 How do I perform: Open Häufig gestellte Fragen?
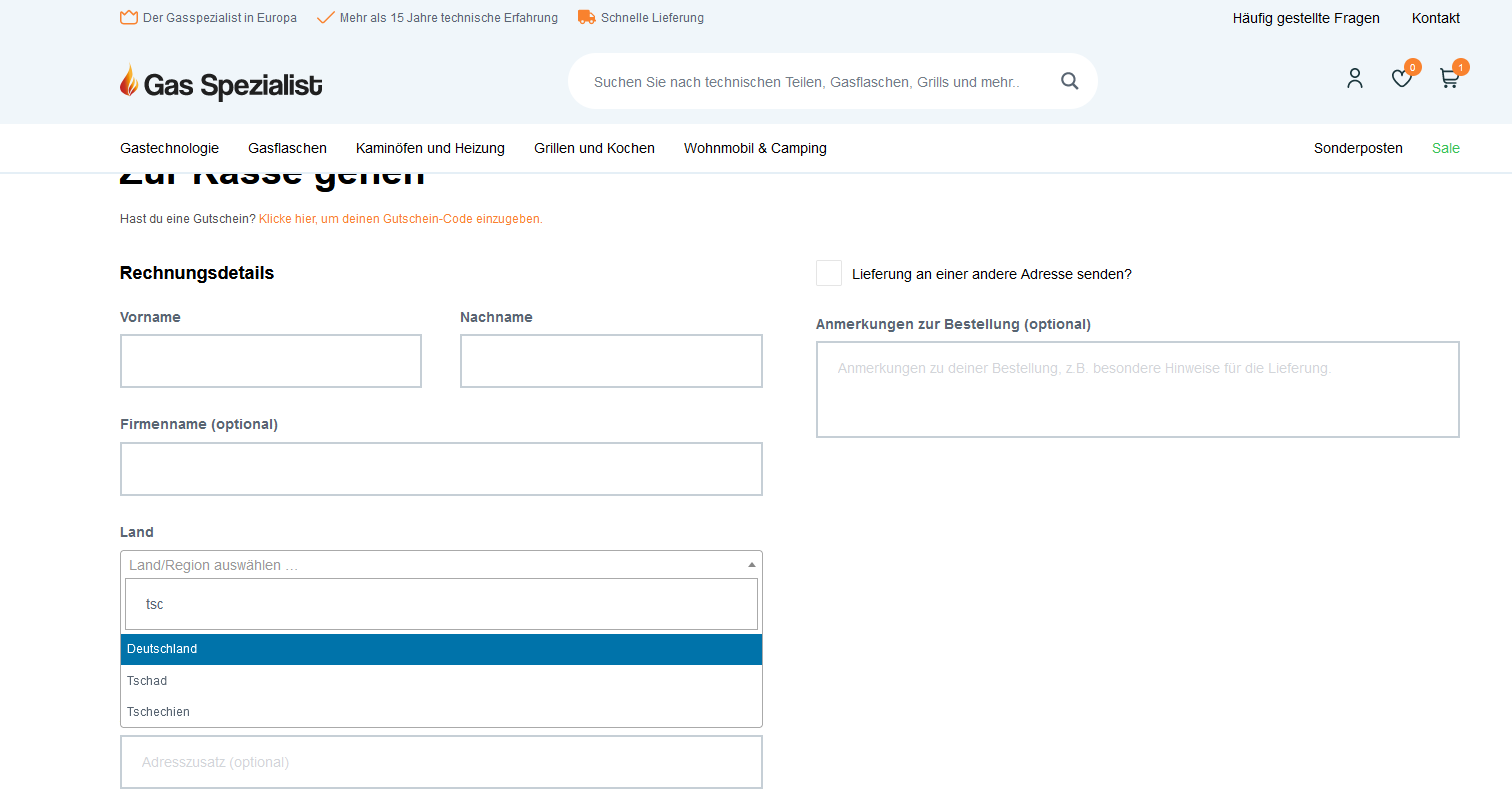pyautogui.click(x=1306, y=18)
